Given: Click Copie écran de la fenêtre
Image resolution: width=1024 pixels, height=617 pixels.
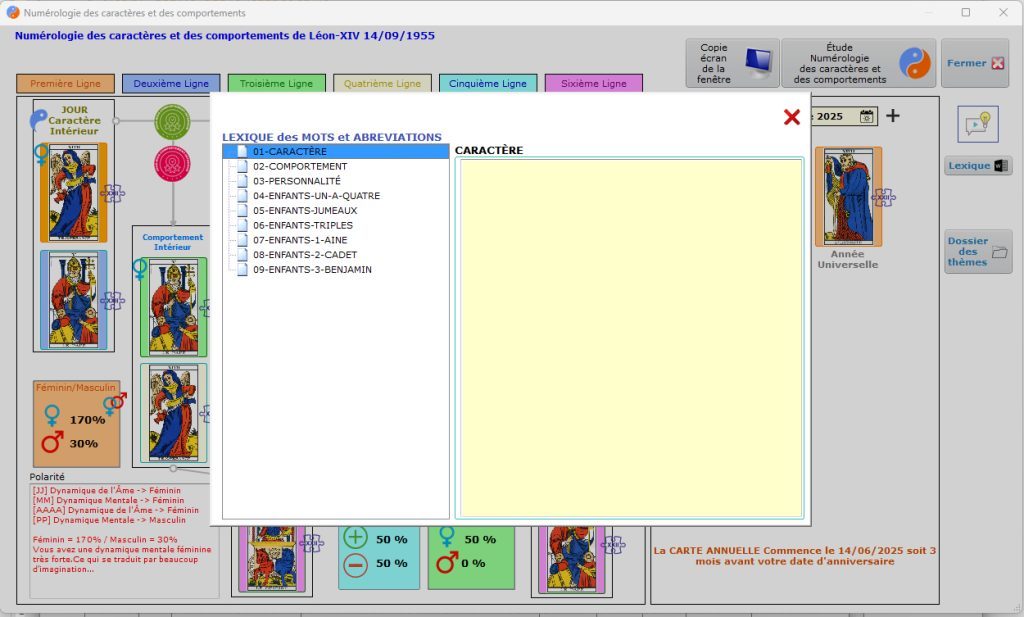Looking at the screenshot, I should click(731, 63).
